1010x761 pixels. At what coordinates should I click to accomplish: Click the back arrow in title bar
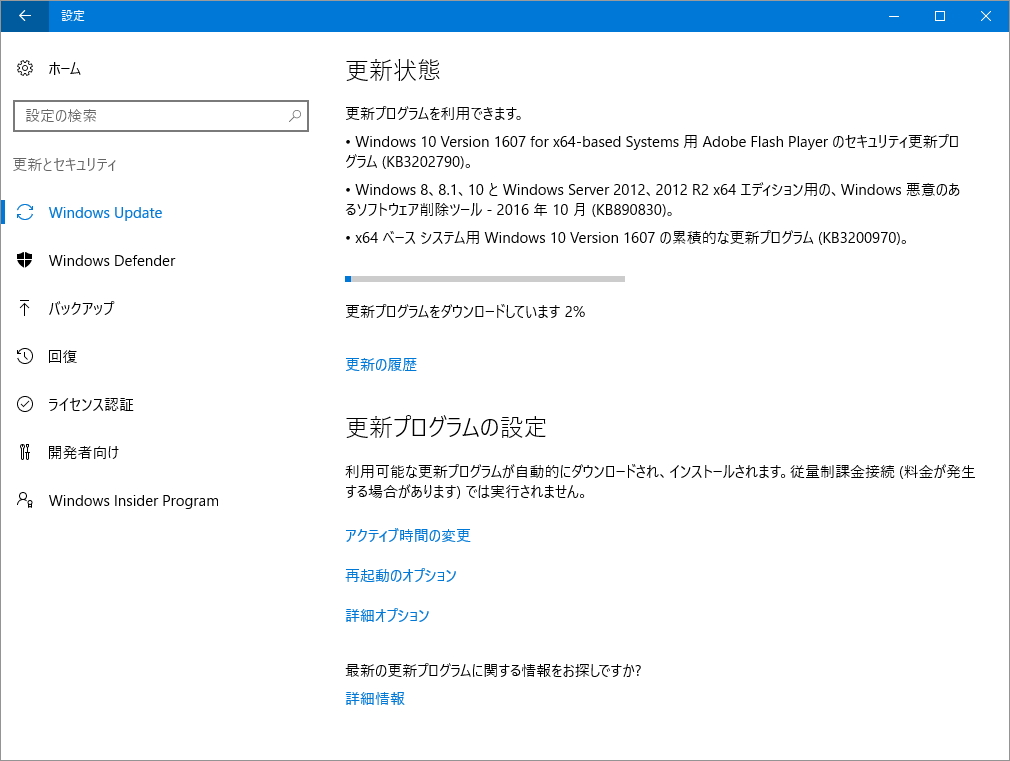(x=23, y=16)
